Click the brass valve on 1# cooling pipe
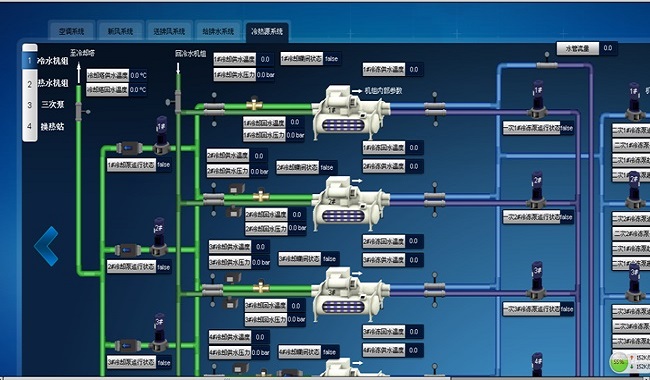Screen dimensions: 650x380 pyautogui.click(x=254, y=104)
